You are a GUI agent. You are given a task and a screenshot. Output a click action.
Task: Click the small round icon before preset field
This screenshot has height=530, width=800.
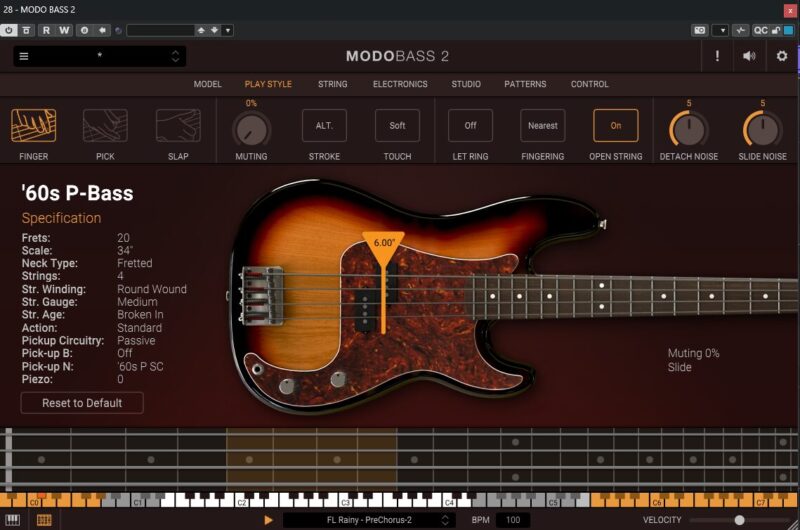pyautogui.click(x=118, y=31)
